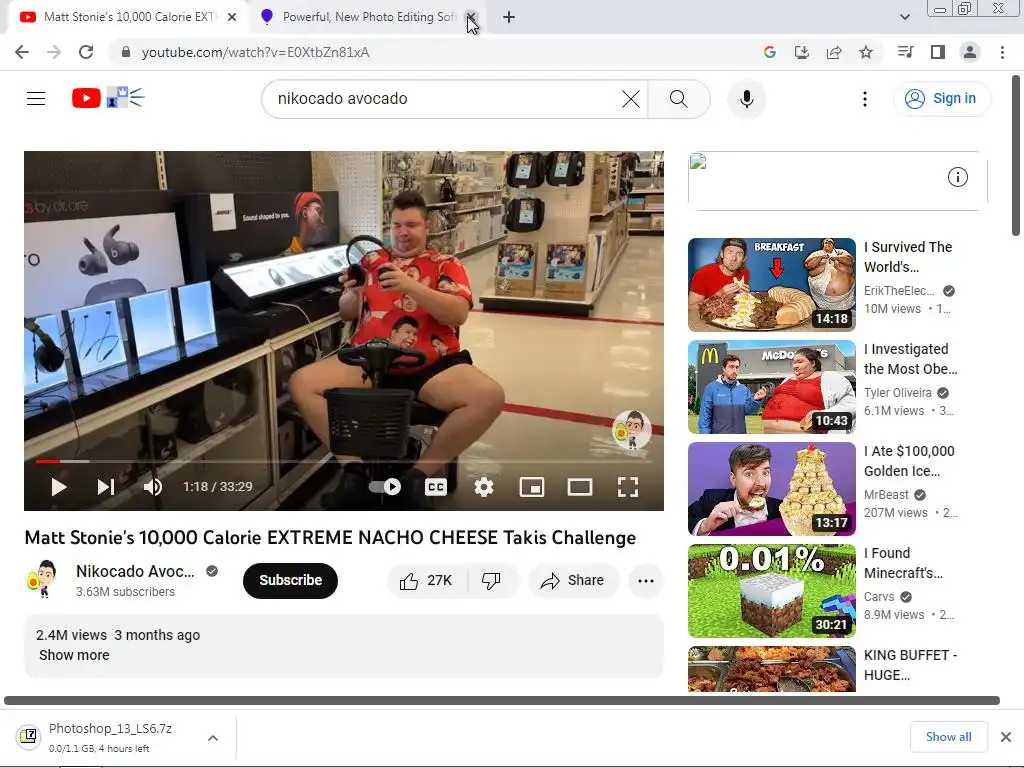The height and width of the screenshot is (768, 1024).
Task: Enter full screen mode
Action: tap(628, 487)
